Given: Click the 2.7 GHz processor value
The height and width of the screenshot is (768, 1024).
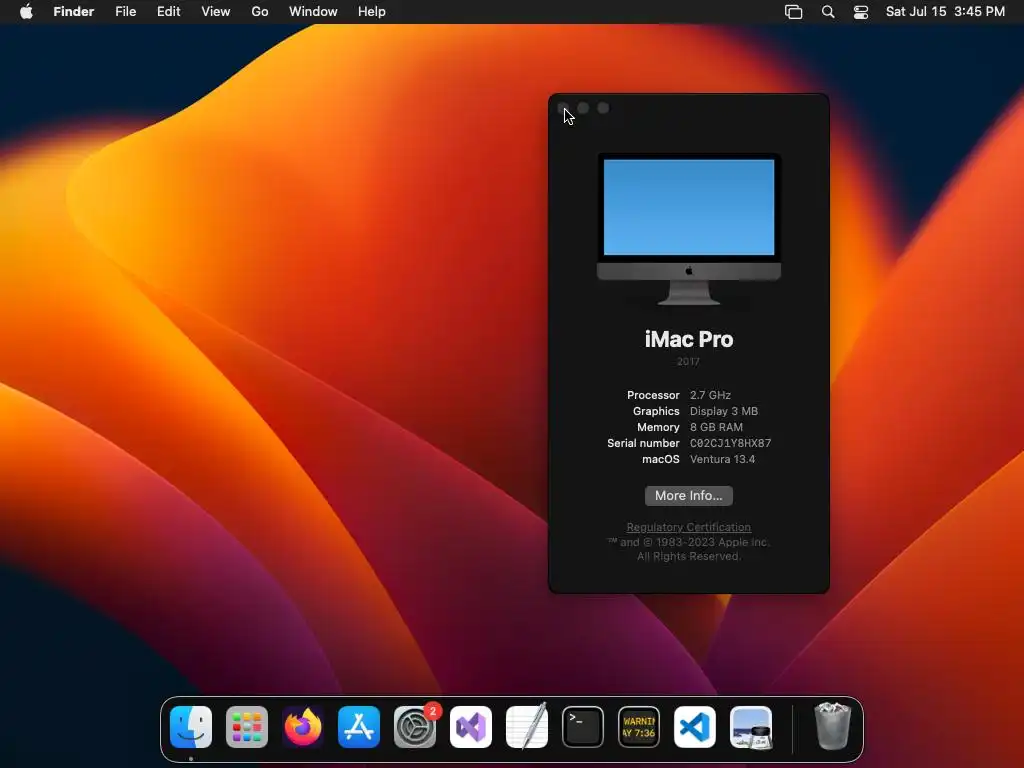Looking at the screenshot, I should coord(711,395).
